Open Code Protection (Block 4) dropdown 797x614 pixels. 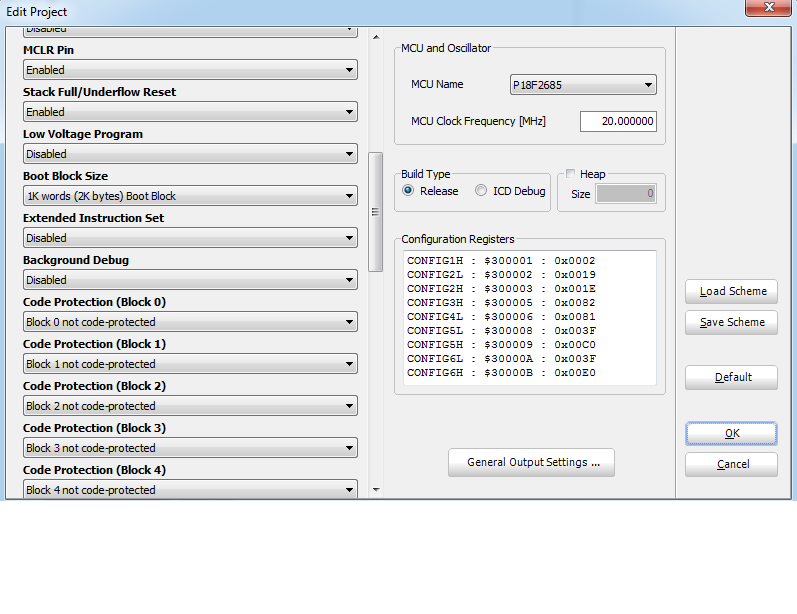pyautogui.click(x=190, y=489)
